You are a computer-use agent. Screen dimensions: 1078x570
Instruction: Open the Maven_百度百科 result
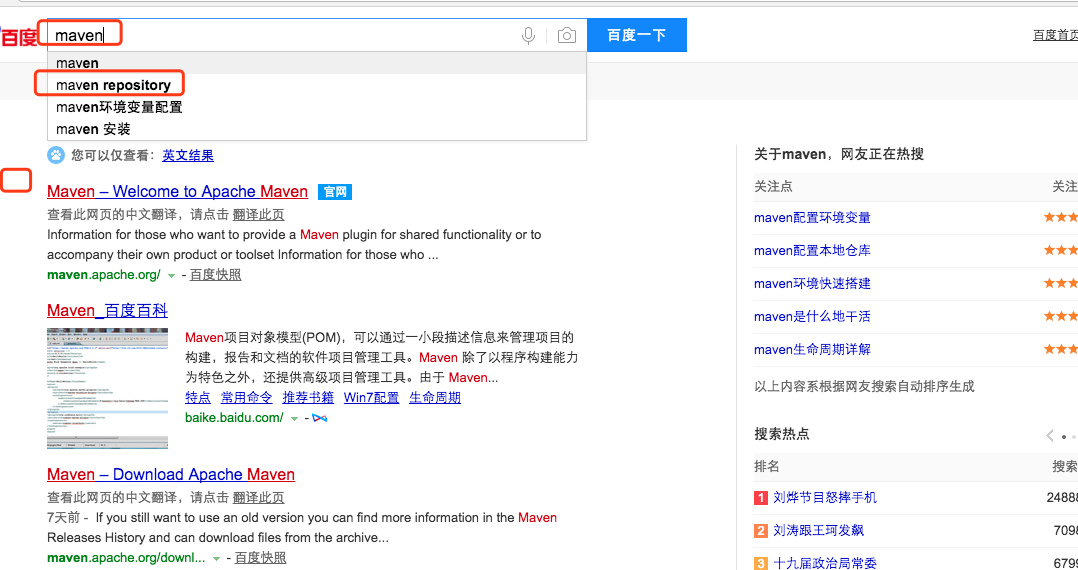107,311
